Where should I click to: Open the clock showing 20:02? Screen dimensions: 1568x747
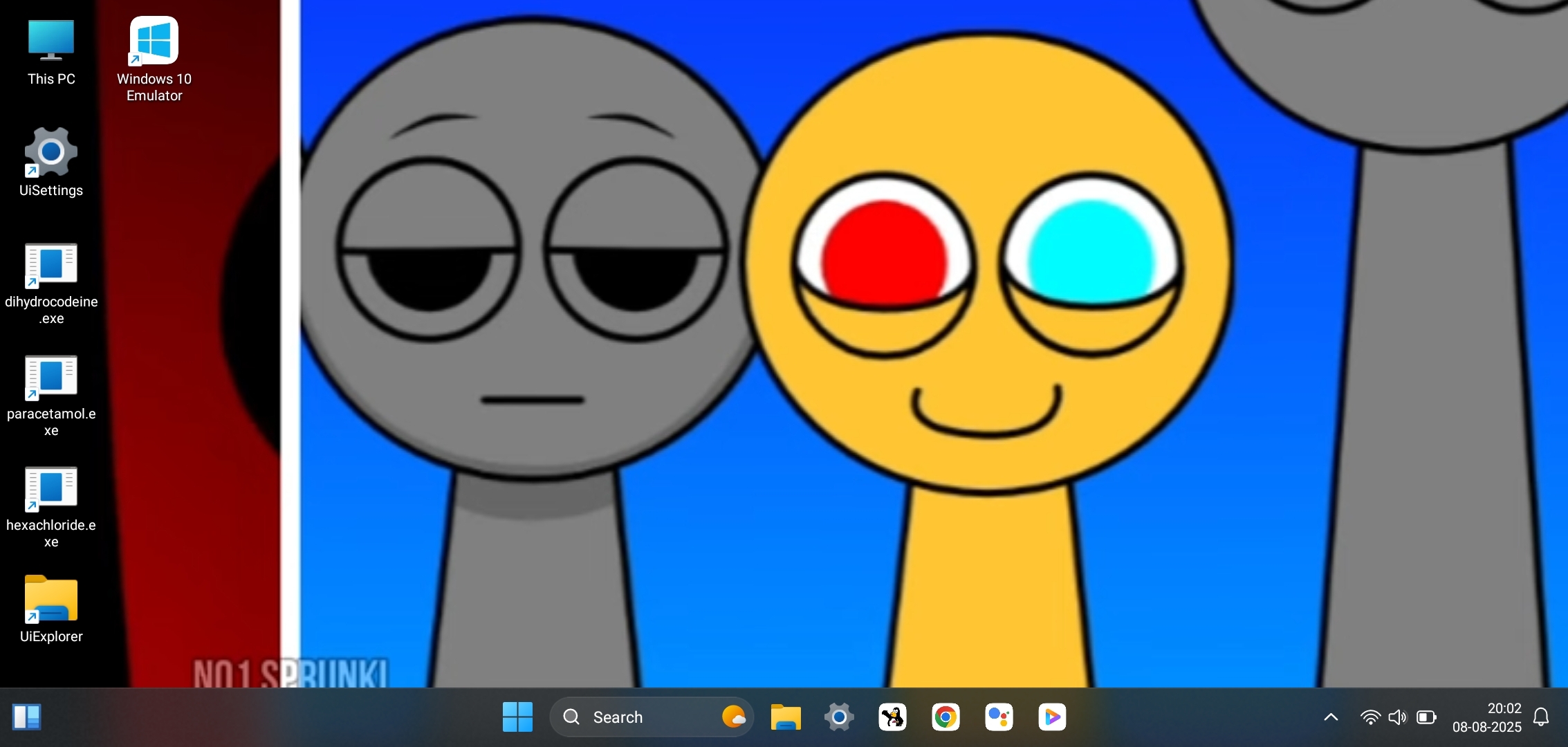(x=1504, y=708)
